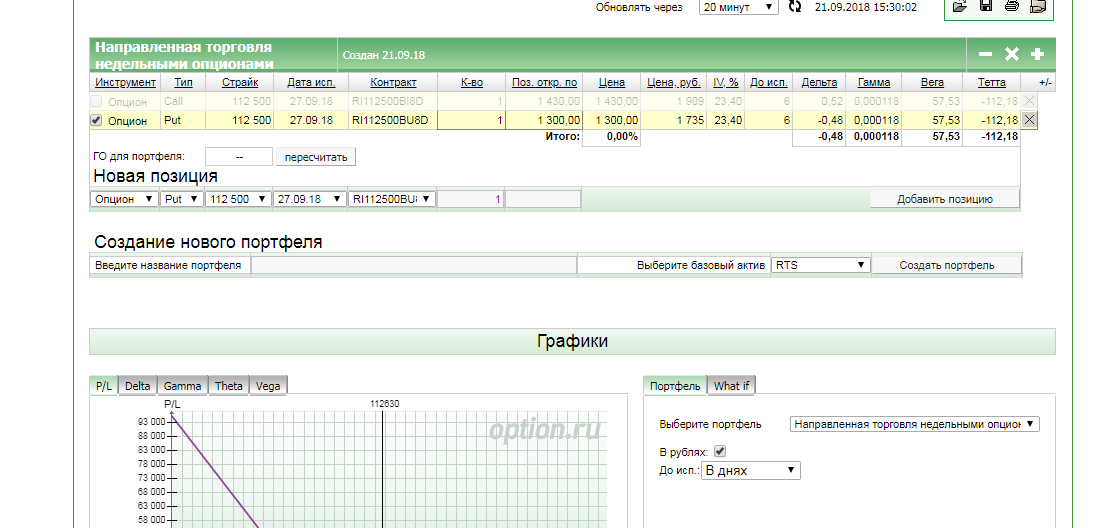The image size is (1114, 528).
Task: Switch to the Theta chart tab
Action: (229, 386)
